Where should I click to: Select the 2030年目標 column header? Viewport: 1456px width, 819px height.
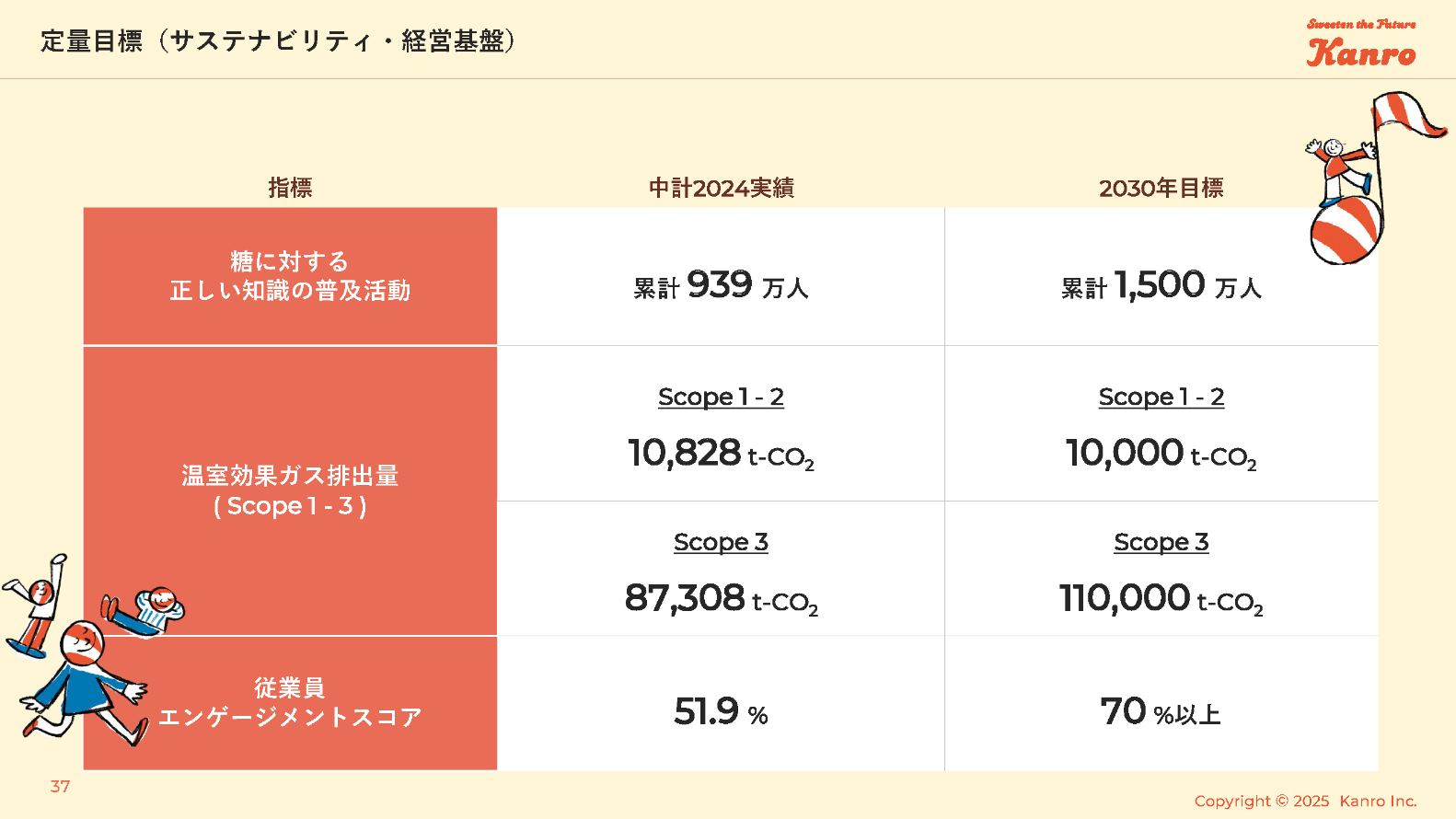click(1161, 188)
